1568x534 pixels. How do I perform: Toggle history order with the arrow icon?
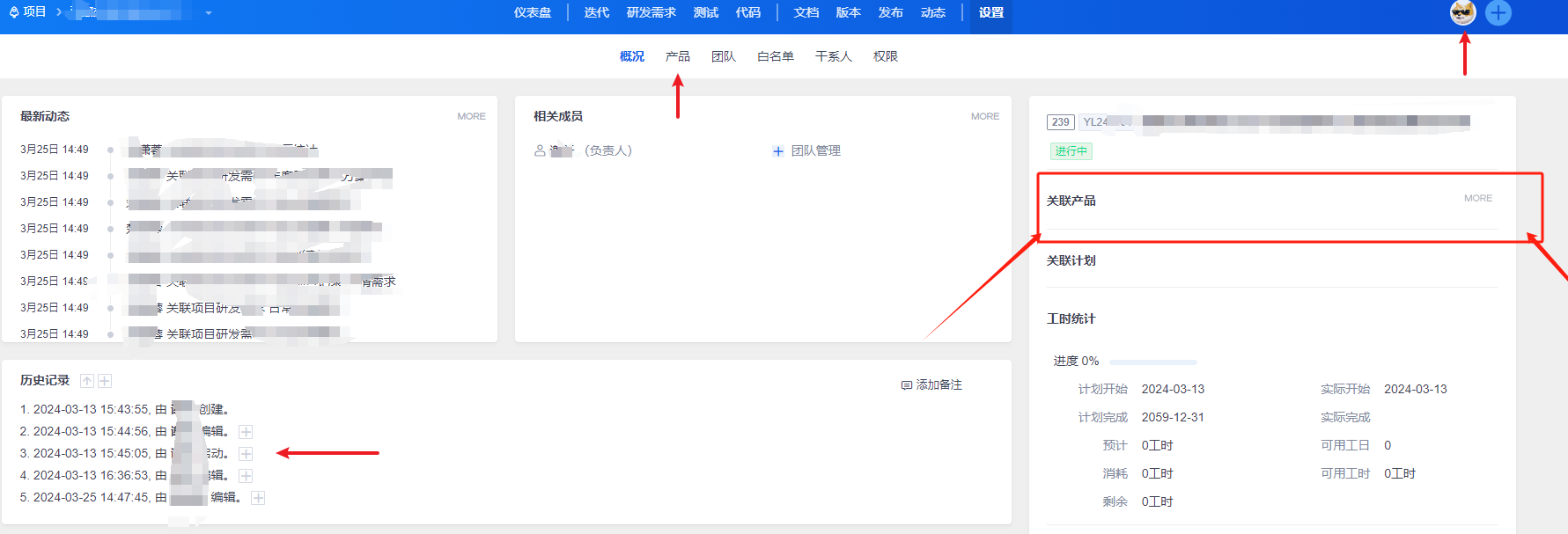(87, 381)
